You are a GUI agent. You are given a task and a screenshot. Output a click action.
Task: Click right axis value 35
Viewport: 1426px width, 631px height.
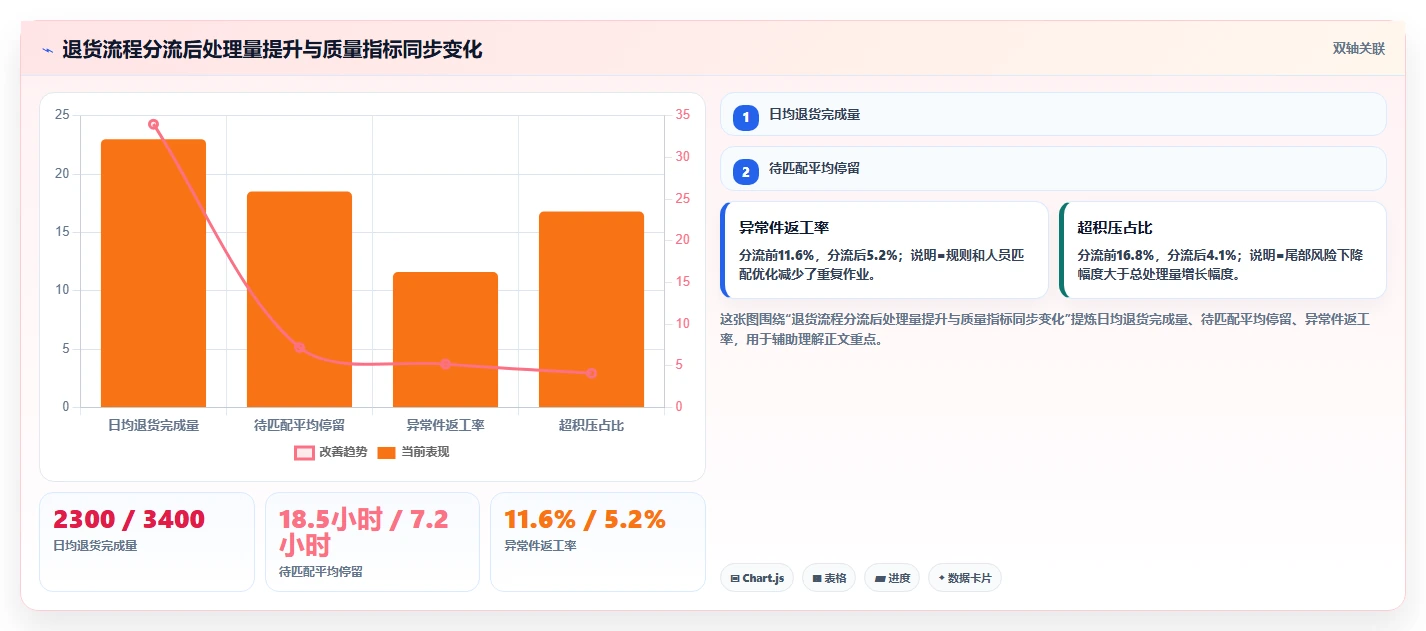682,115
